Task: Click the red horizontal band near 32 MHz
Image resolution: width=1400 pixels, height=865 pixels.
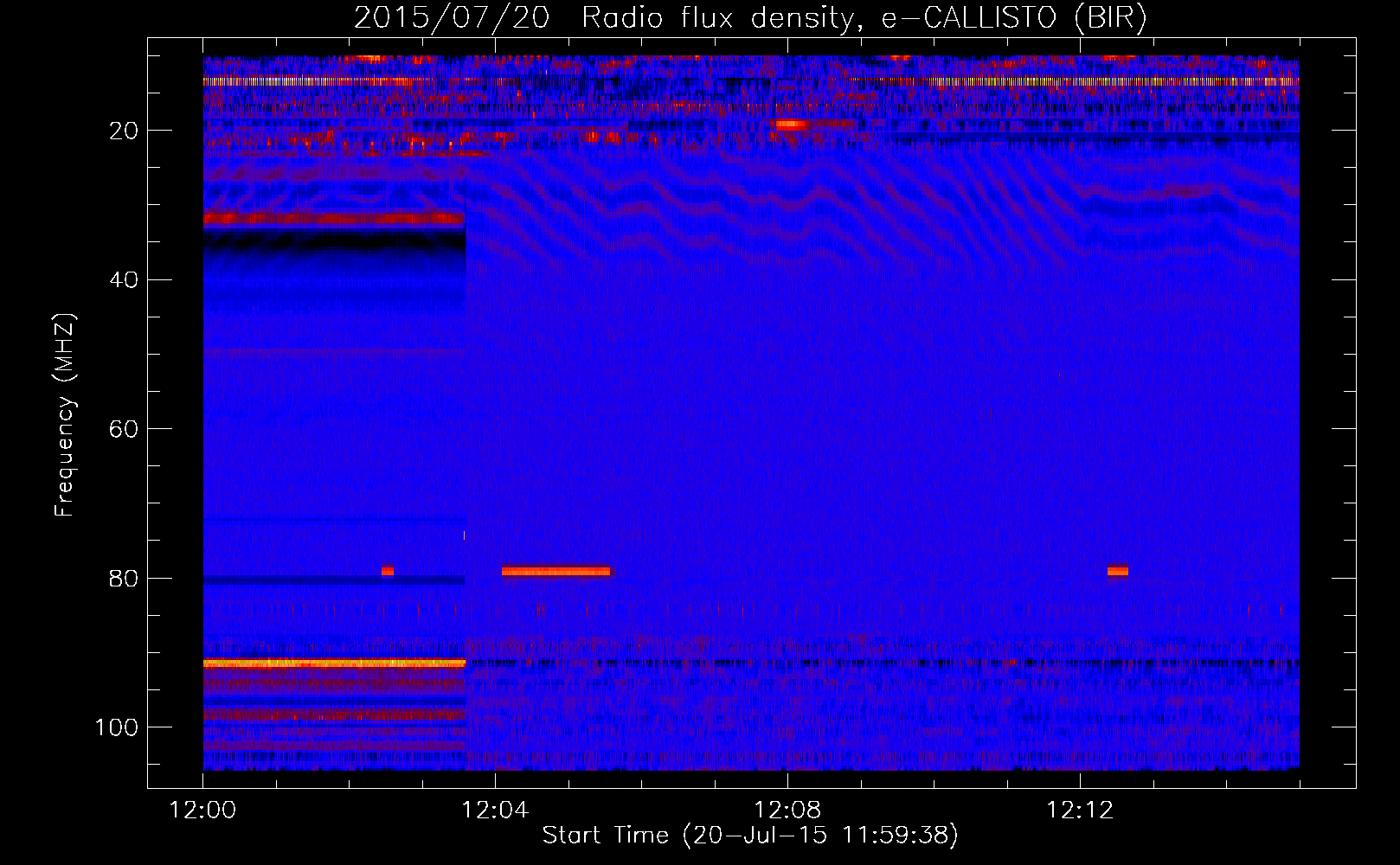Action: pyautogui.click(x=334, y=219)
